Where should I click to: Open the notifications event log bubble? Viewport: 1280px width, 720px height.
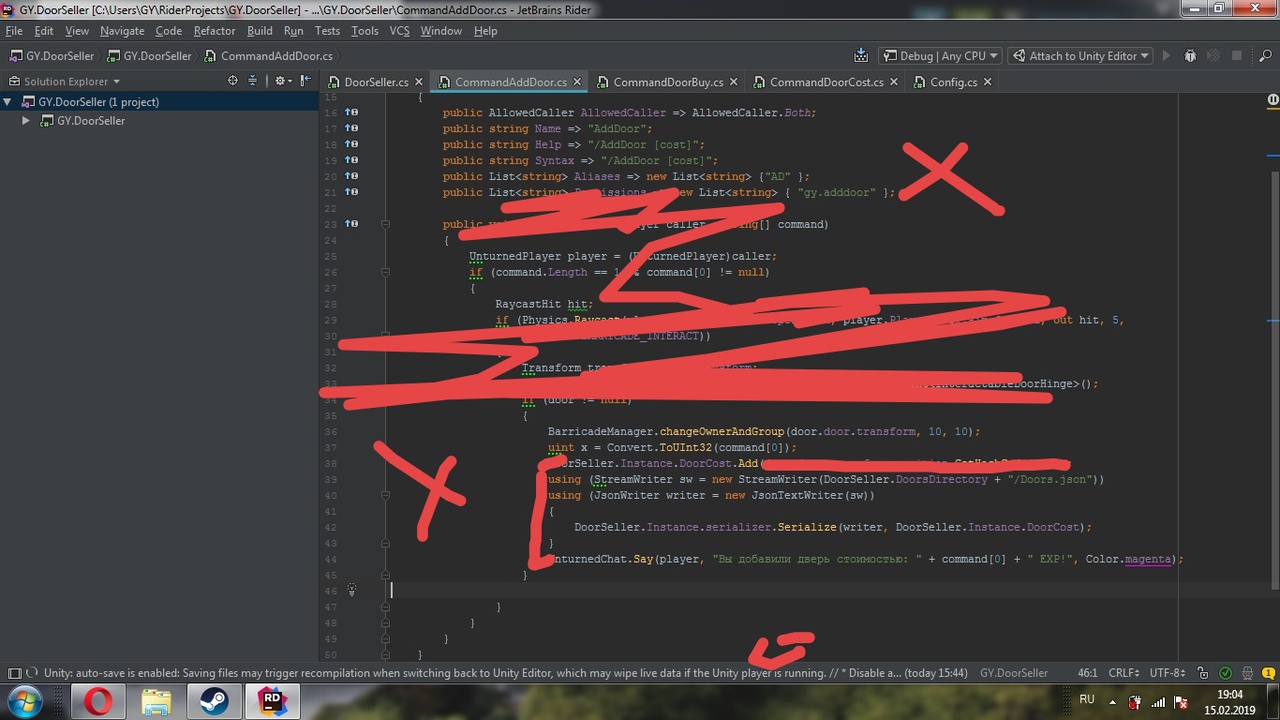click(x=1268, y=674)
